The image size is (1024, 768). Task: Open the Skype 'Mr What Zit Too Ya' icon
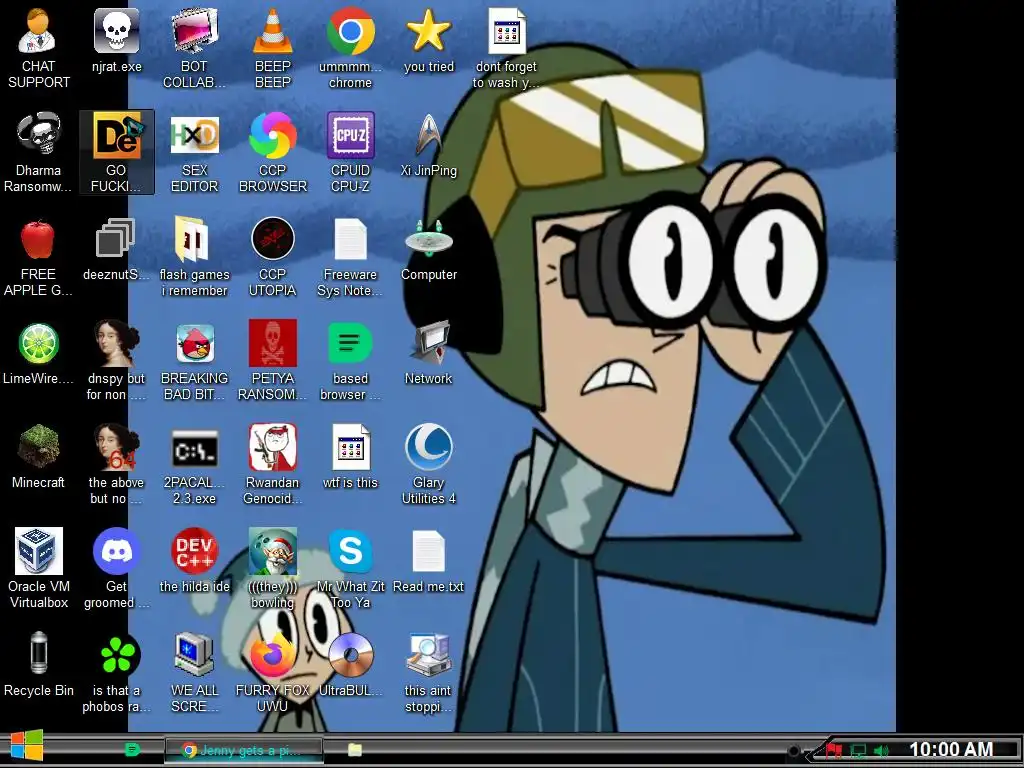(350, 568)
